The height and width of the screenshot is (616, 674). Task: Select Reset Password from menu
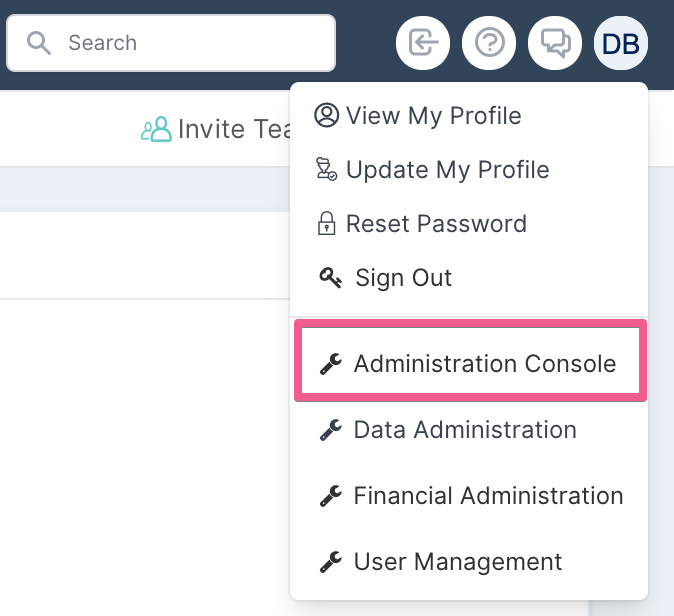click(469, 224)
